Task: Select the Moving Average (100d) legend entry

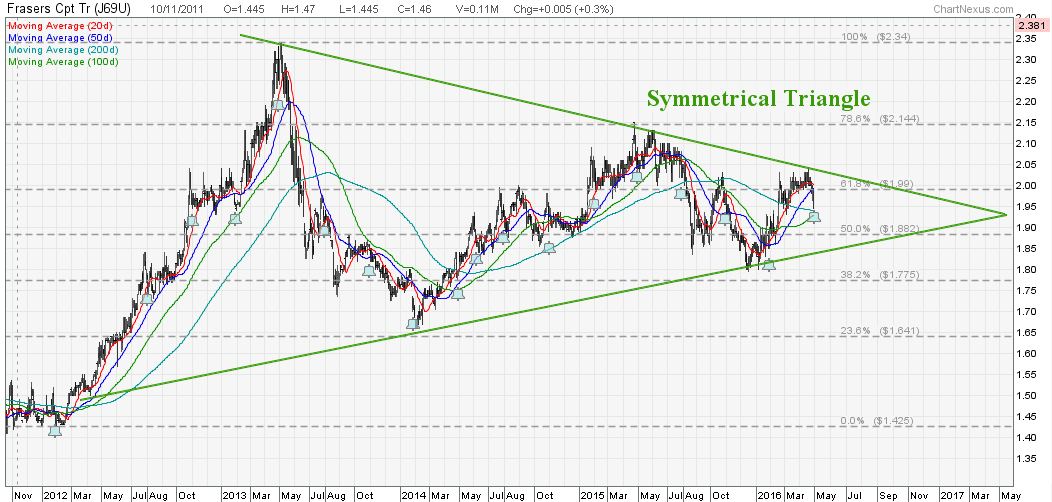Action: coord(61,62)
